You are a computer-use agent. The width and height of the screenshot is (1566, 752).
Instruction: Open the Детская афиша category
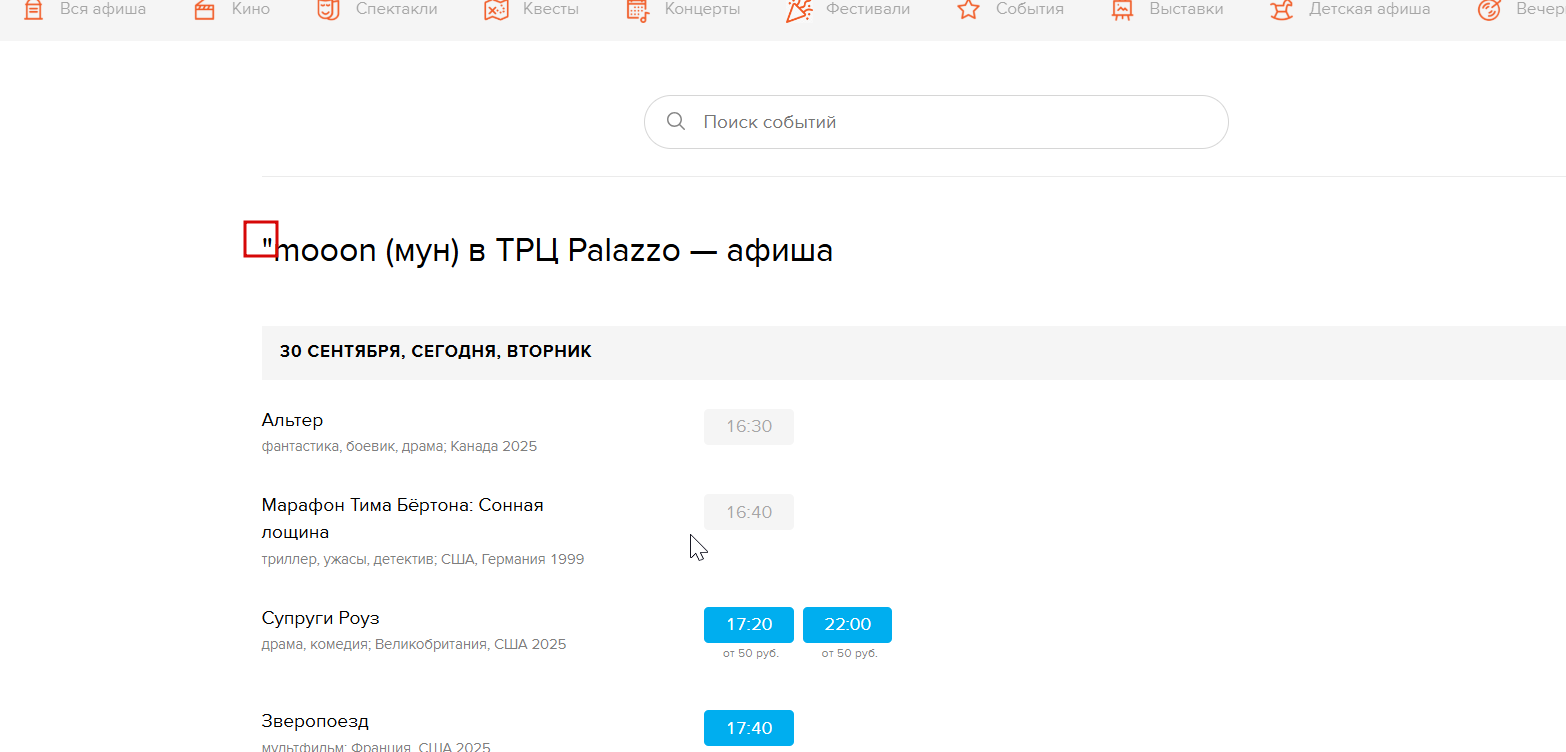click(1370, 9)
